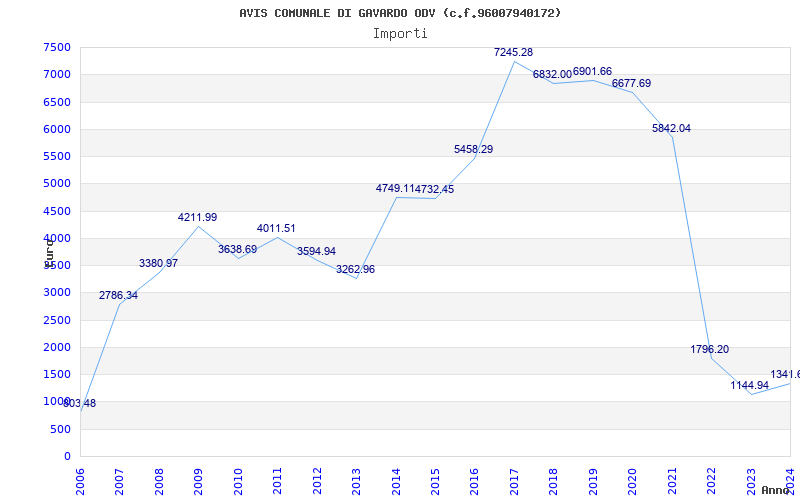Click the 4011.51 data label
800x500 pixels.
(276, 229)
